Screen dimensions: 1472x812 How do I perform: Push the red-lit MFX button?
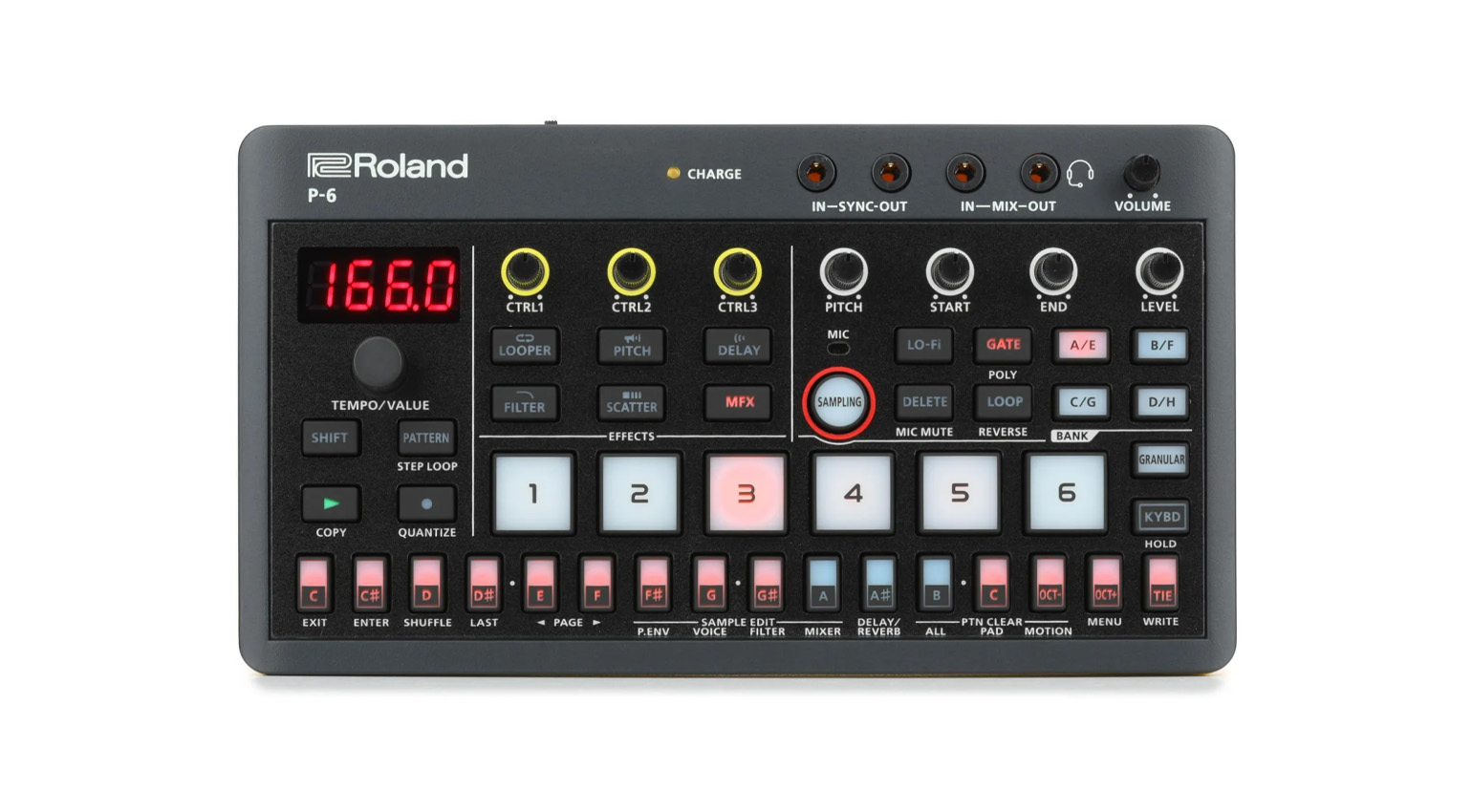[x=738, y=402]
